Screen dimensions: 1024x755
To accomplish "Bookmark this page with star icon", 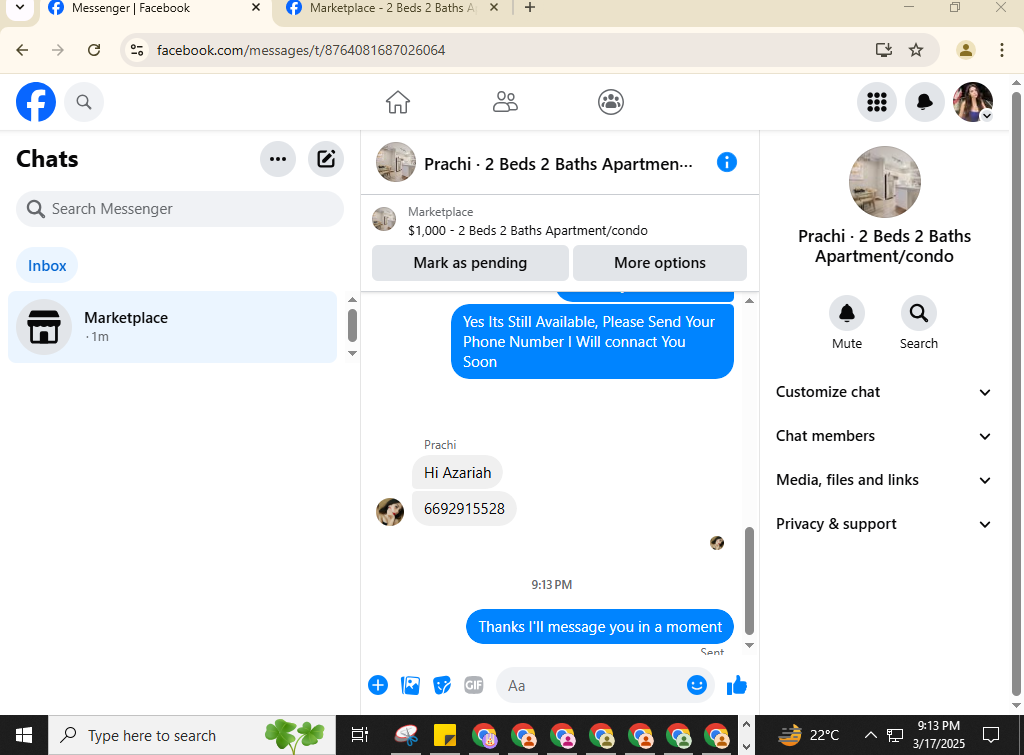I will [916, 50].
